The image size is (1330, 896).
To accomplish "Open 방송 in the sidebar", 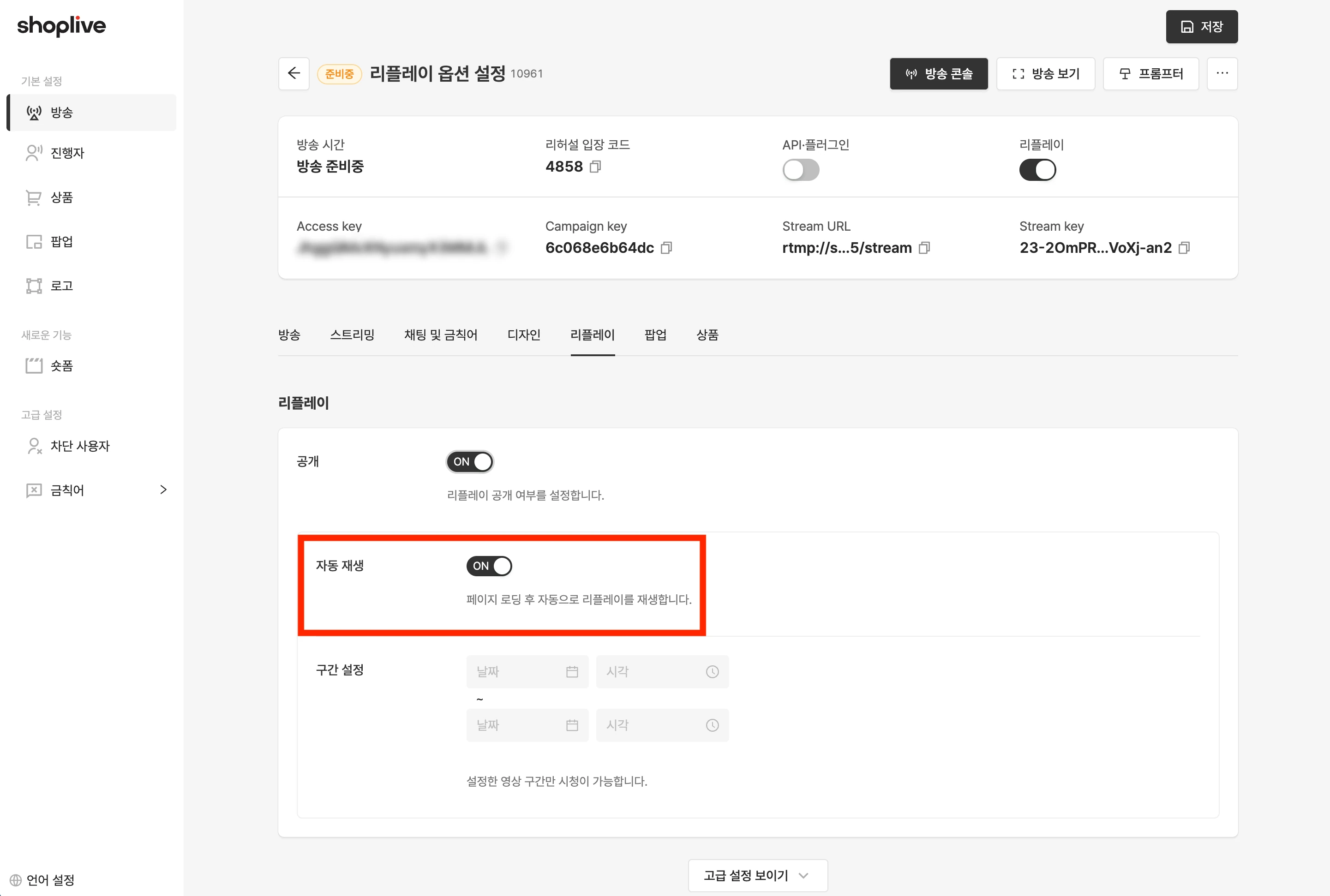I will 91,113.
